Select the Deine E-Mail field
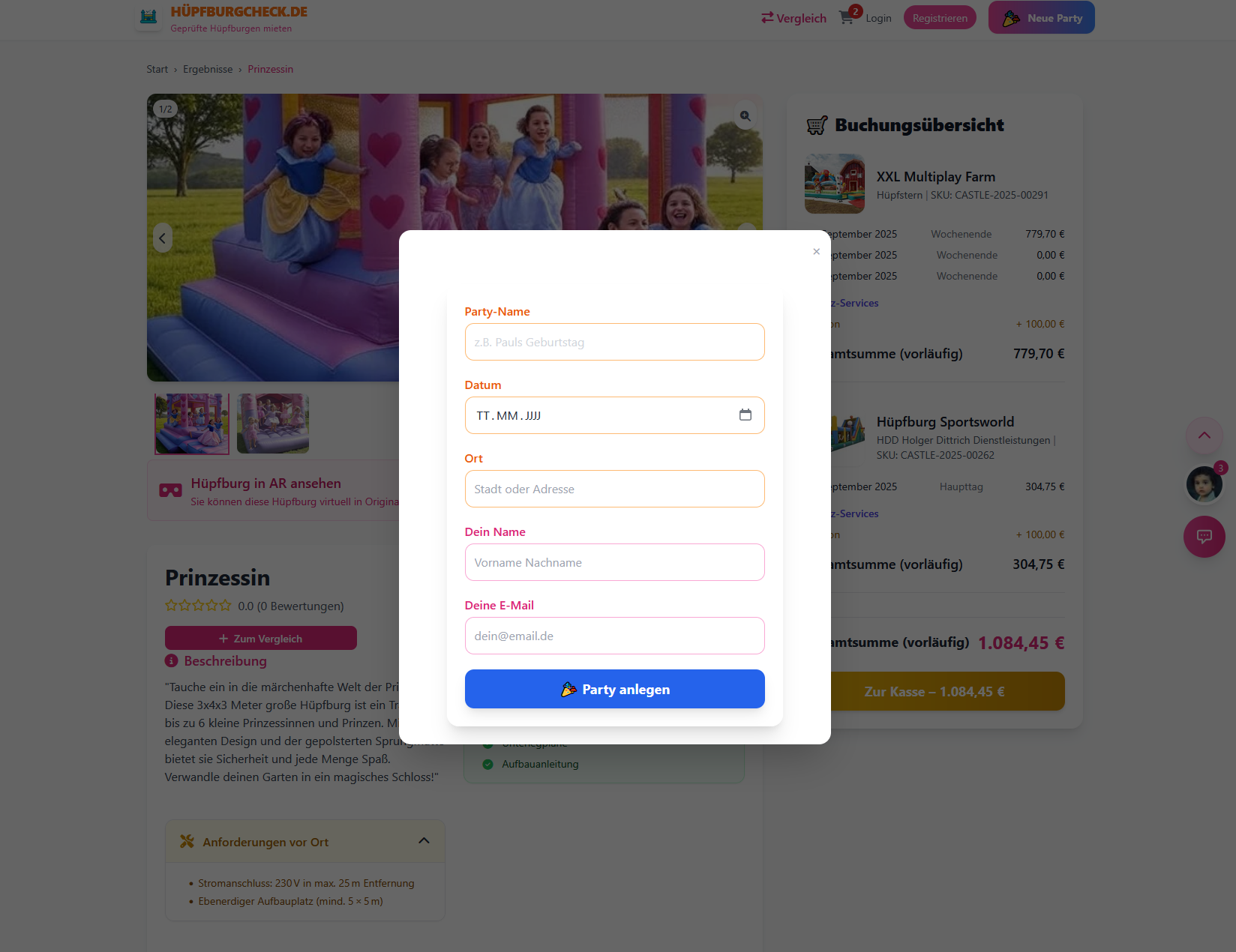This screenshot has height=952, width=1236. point(614,636)
